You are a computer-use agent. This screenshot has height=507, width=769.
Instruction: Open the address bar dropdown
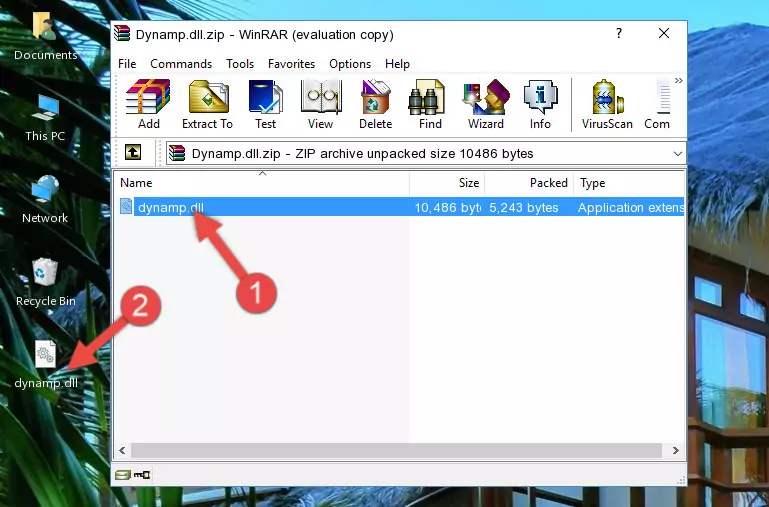pyautogui.click(x=678, y=154)
